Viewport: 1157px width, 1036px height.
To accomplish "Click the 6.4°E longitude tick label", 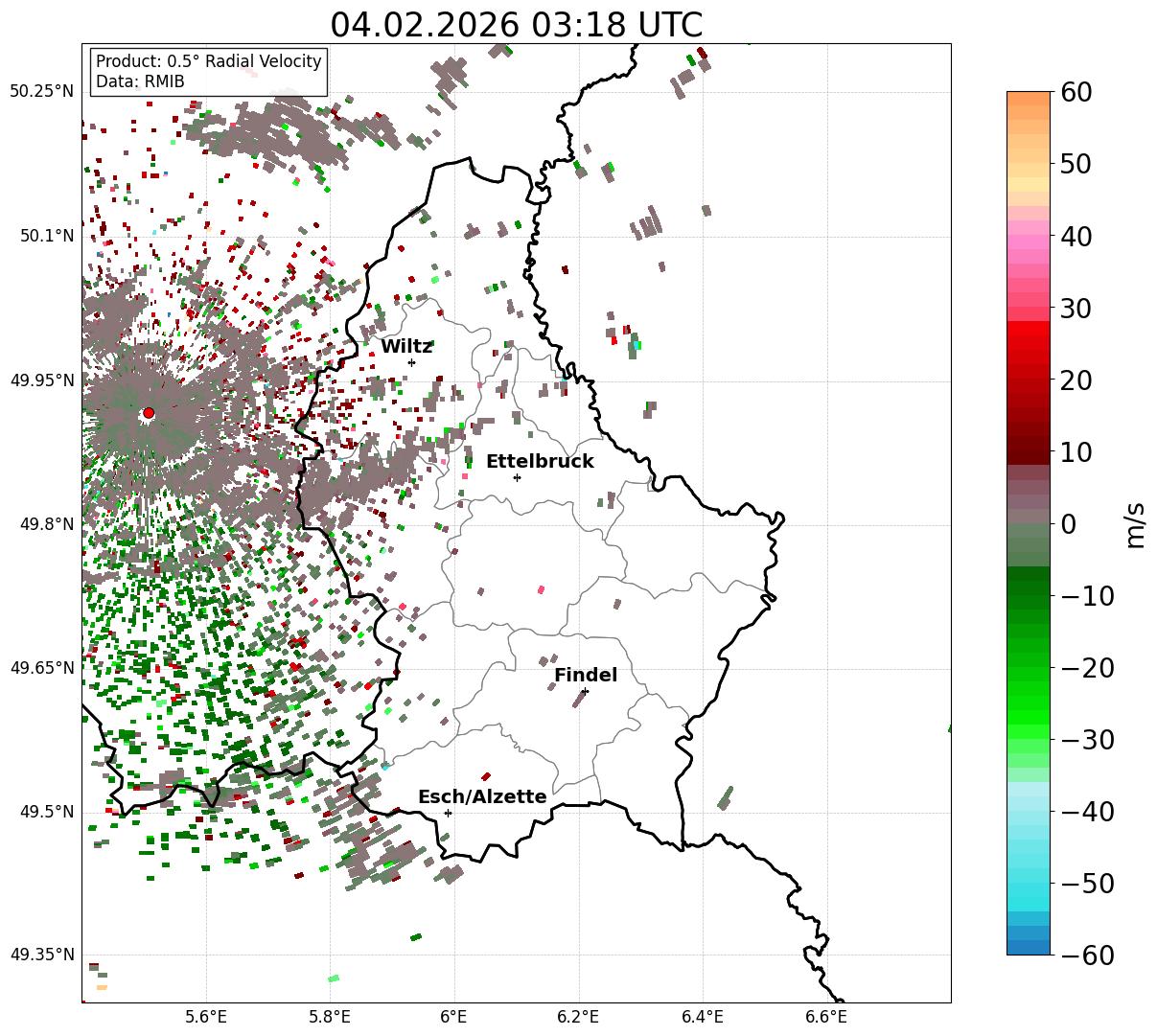I will pos(702,1016).
